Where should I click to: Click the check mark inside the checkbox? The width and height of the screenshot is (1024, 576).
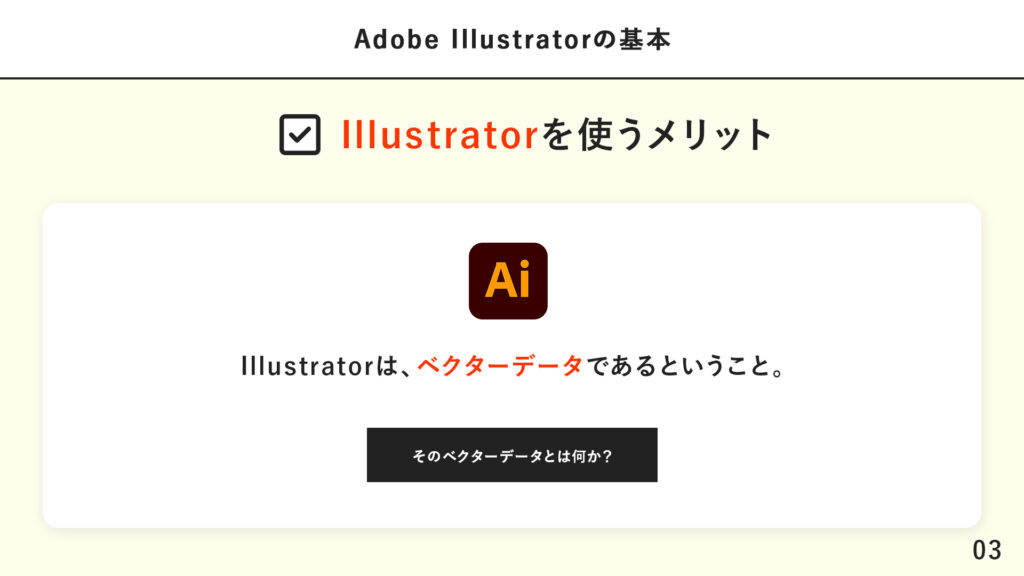[300, 135]
